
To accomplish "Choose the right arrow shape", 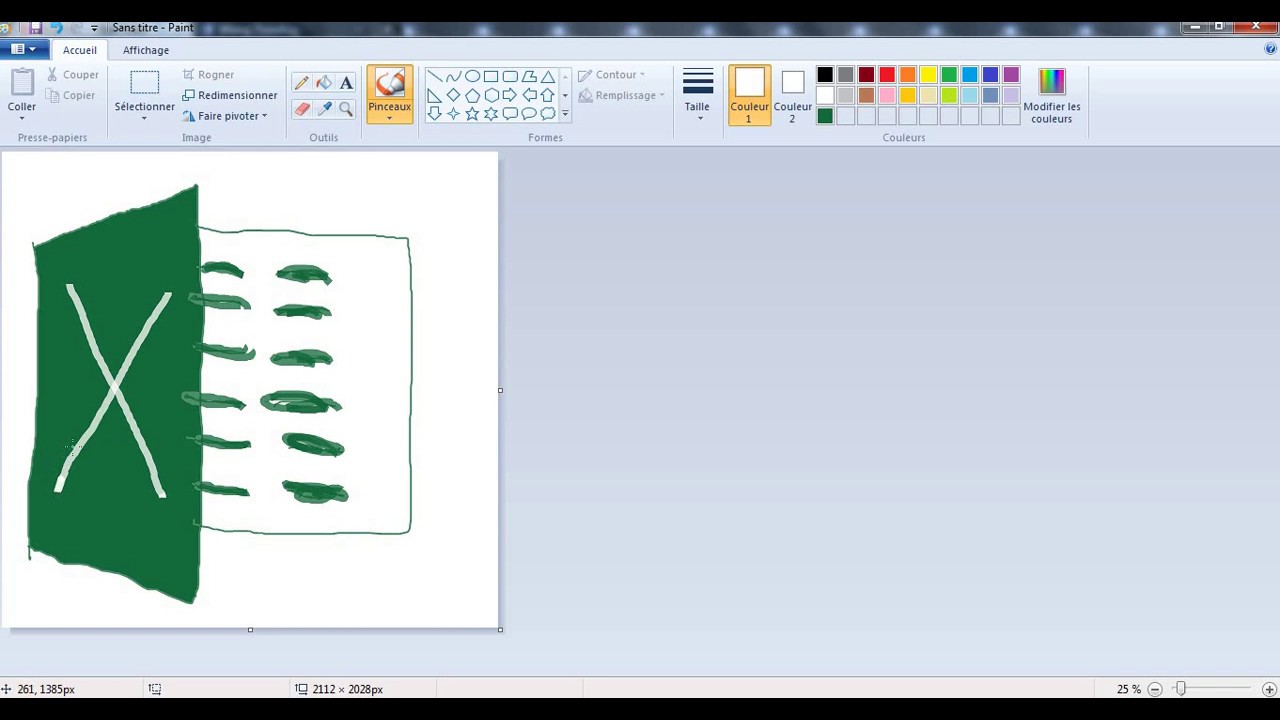I will [x=510, y=96].
